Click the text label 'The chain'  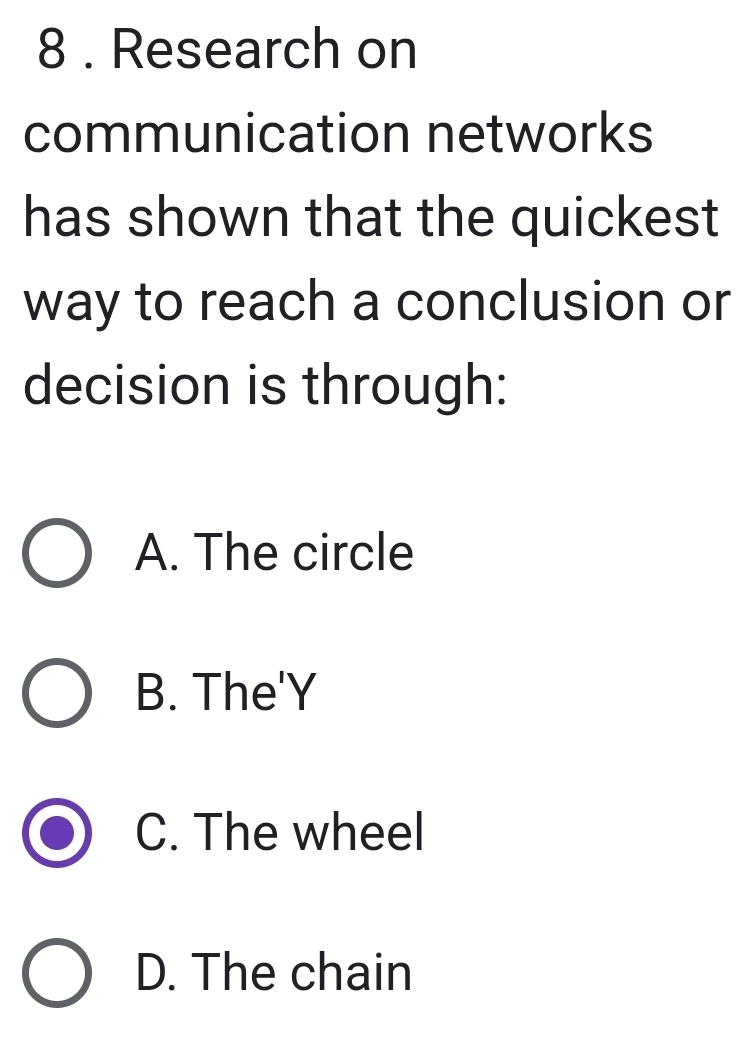[x=310, y=973]
